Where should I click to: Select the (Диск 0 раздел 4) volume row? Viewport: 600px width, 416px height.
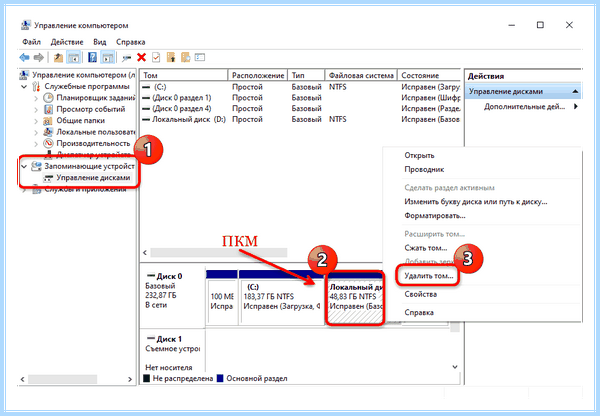[x=301, y=108]
